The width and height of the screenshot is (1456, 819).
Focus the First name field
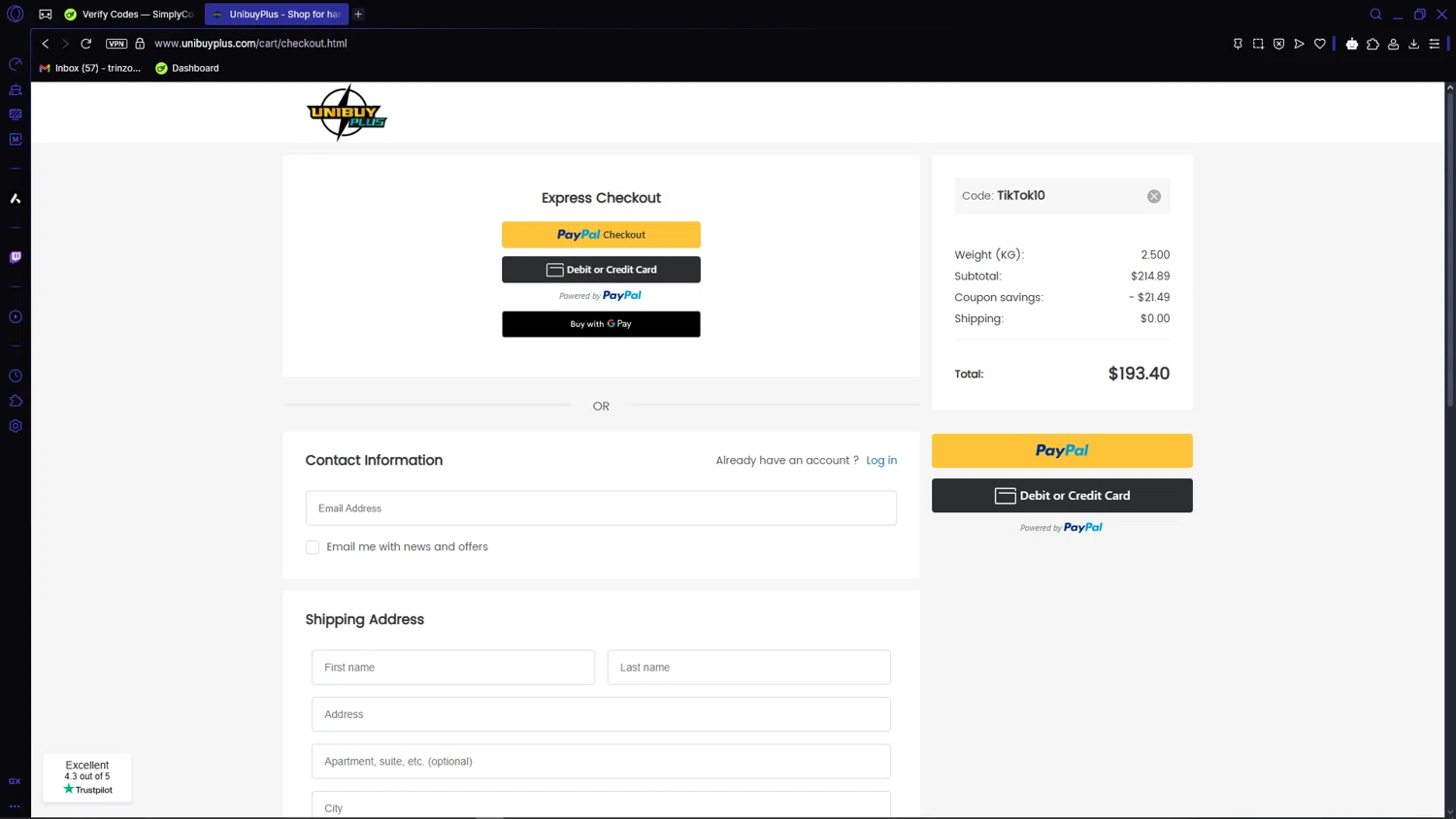click(453, 668)
